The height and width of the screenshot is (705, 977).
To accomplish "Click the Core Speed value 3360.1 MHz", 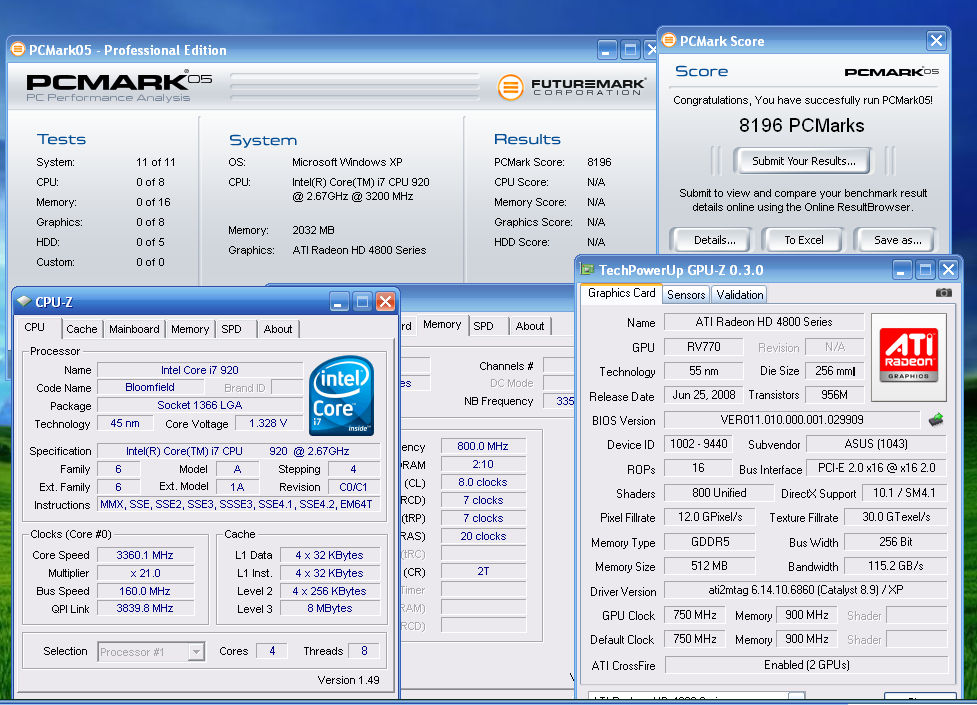I will tap(145, 555).
